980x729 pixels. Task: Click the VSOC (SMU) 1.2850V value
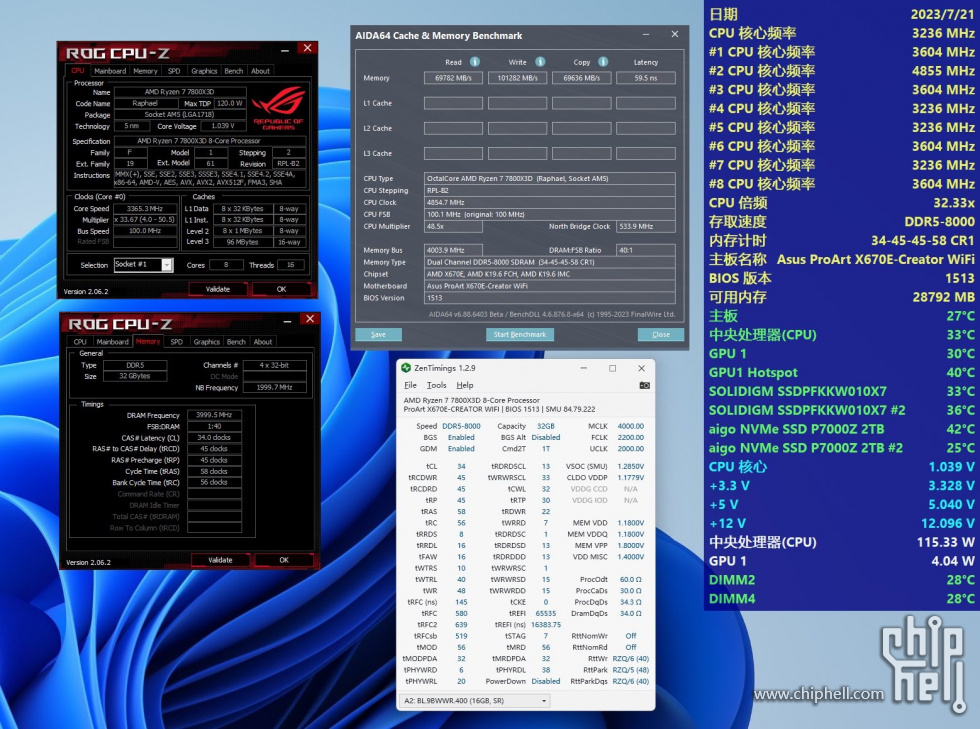pos(631,466)
